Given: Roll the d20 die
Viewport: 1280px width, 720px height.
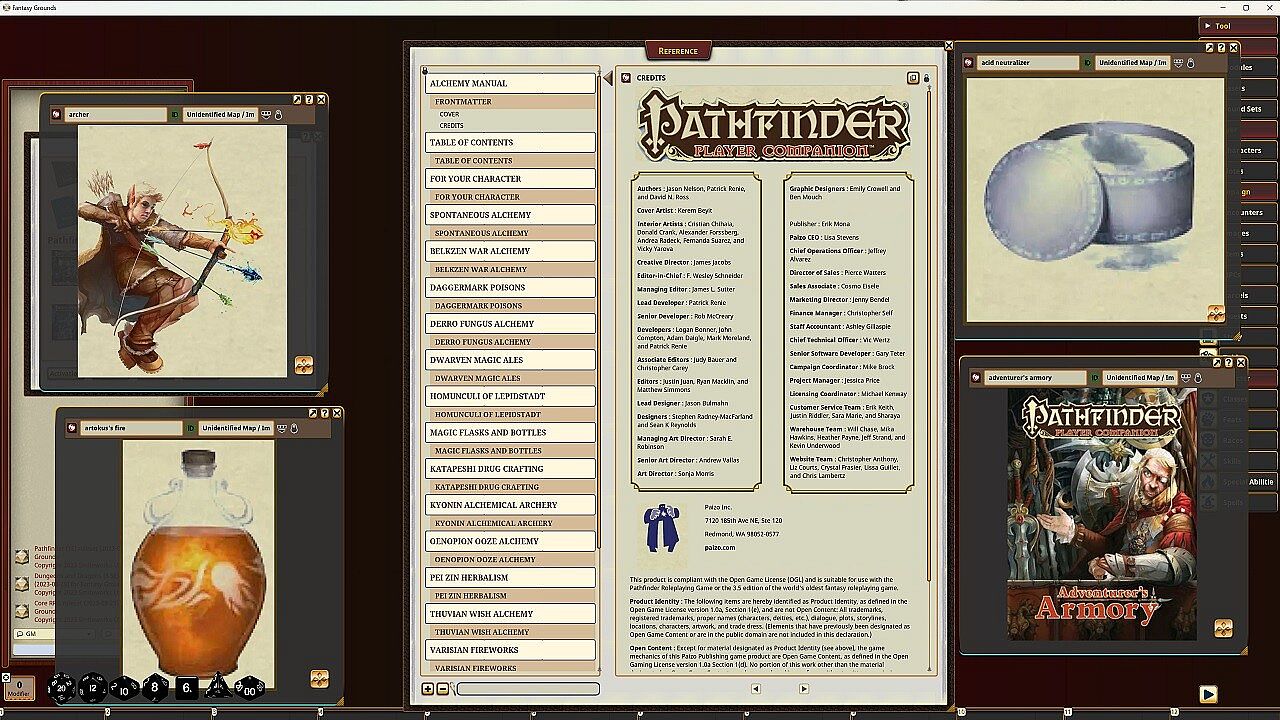Looking at the screenshot, I should click(62, 688).
